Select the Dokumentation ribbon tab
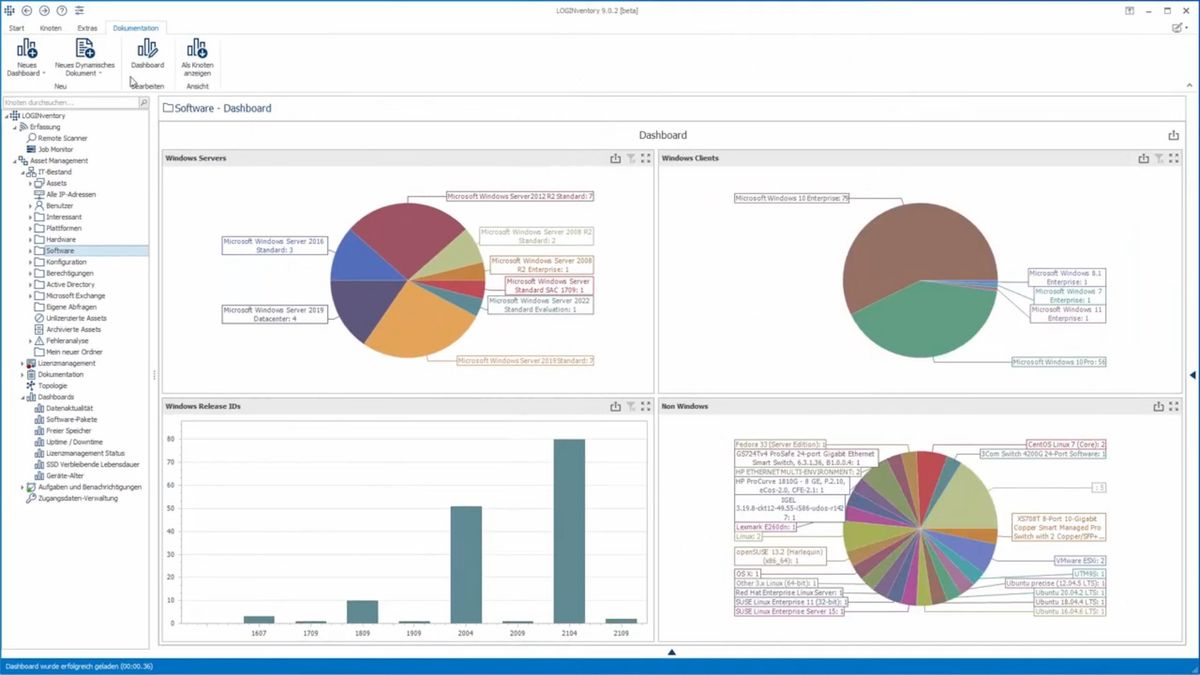Viewport: 1200px width, 675px height. 135,28
